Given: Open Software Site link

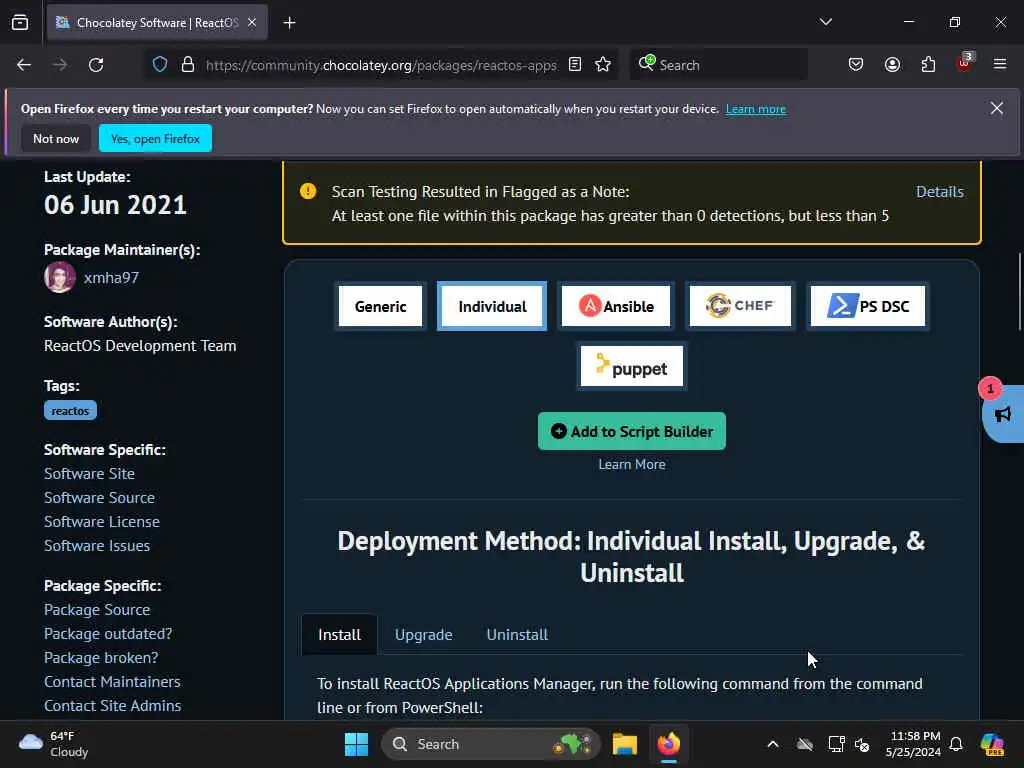Looking at the screenshot, I should pos(89,473).
